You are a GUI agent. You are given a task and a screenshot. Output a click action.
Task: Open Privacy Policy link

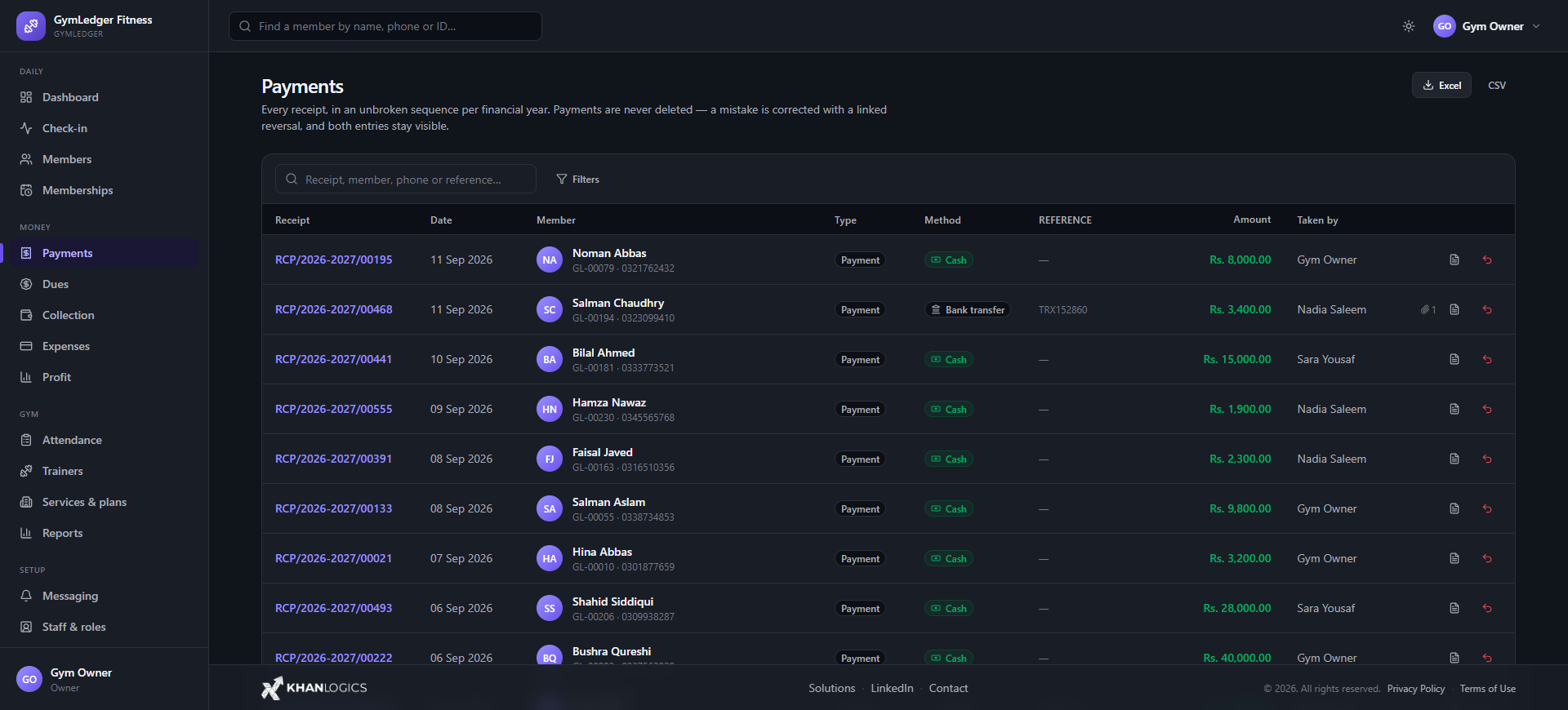(x=1415, y=689)
